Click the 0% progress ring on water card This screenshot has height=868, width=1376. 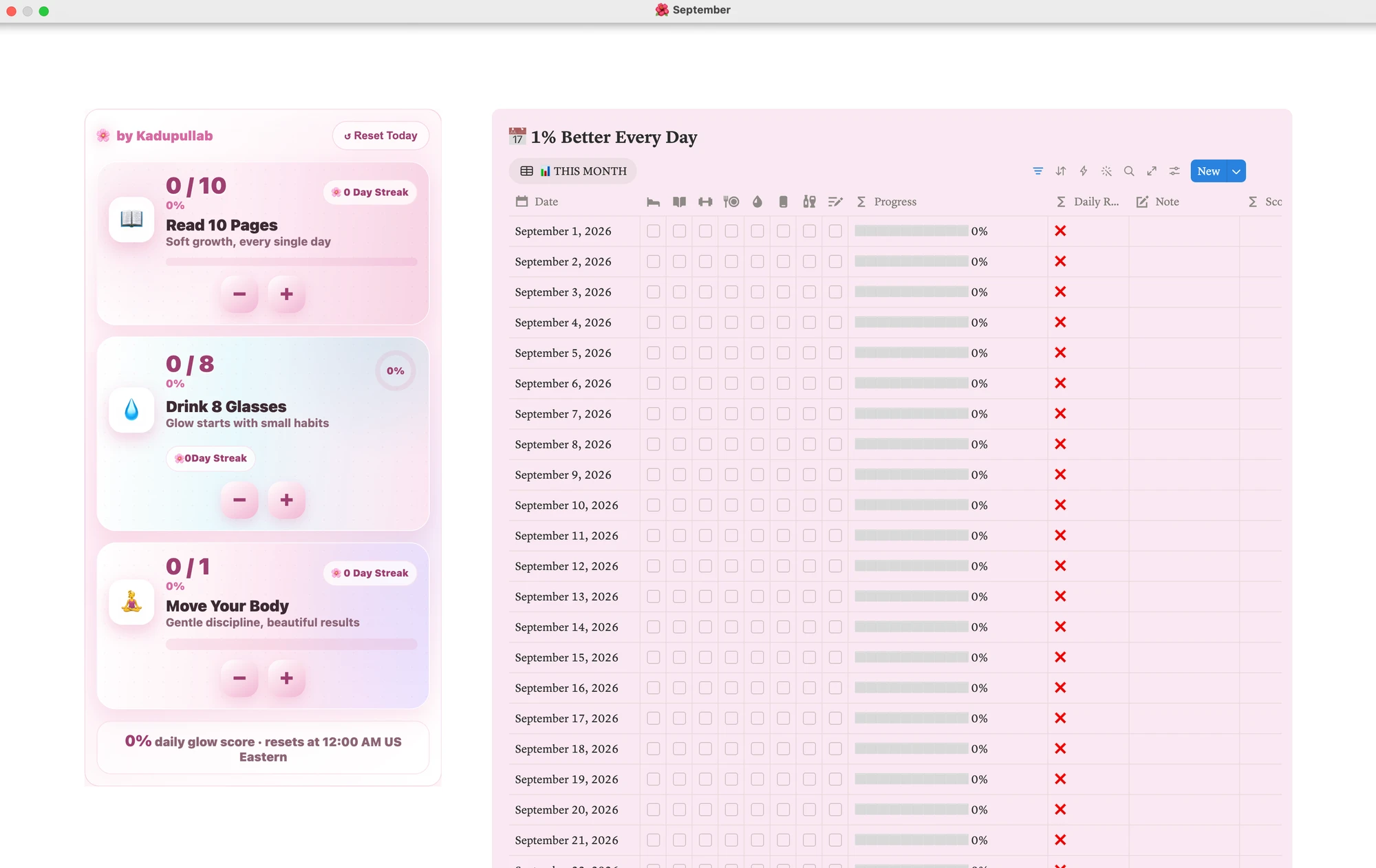[x=395, y=371]
